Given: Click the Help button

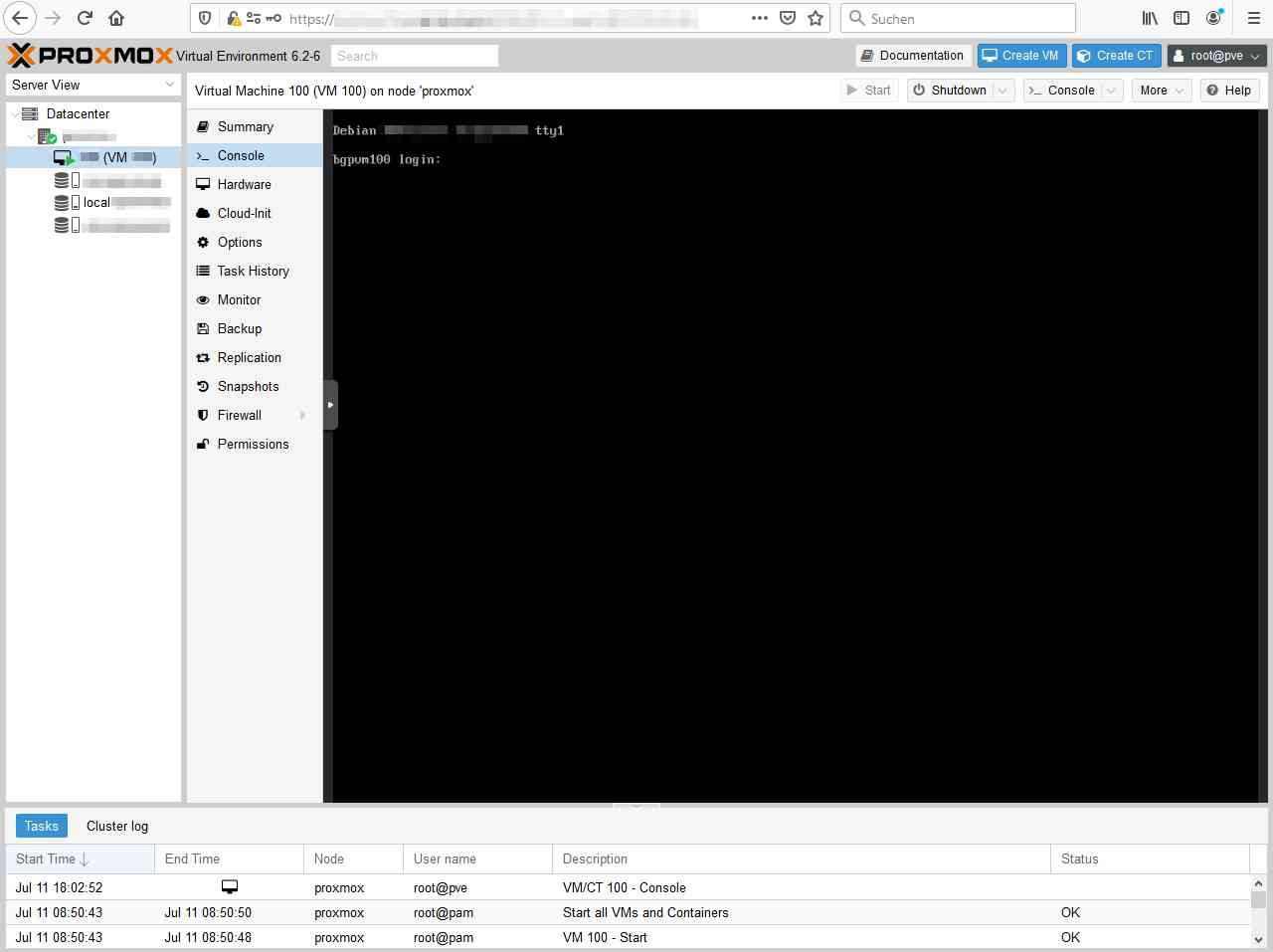Looking at the screenshot, I should (1229, 91).
